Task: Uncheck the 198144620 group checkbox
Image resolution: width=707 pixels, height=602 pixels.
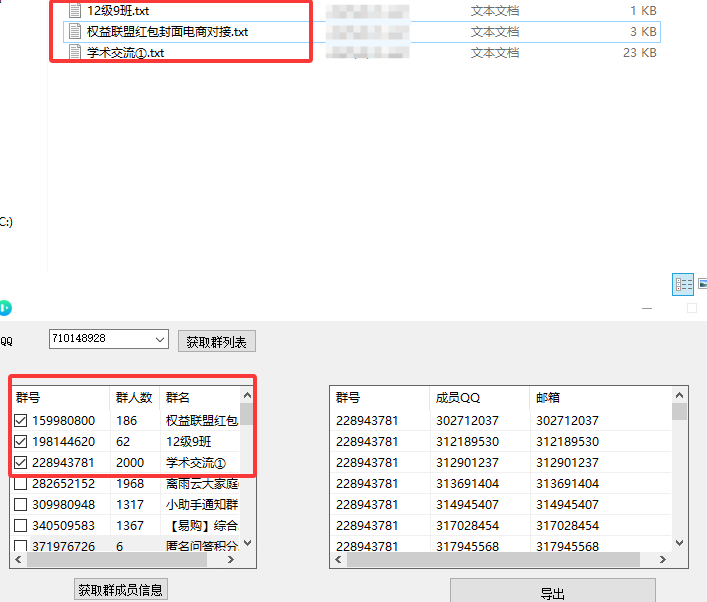Action: (21, 441)
